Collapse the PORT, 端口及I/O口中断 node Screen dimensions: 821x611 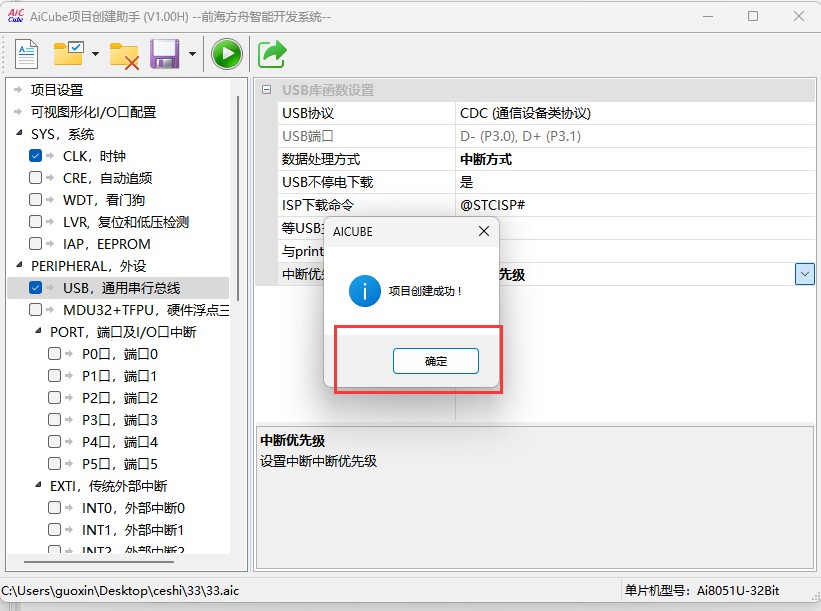coord(38,331)
